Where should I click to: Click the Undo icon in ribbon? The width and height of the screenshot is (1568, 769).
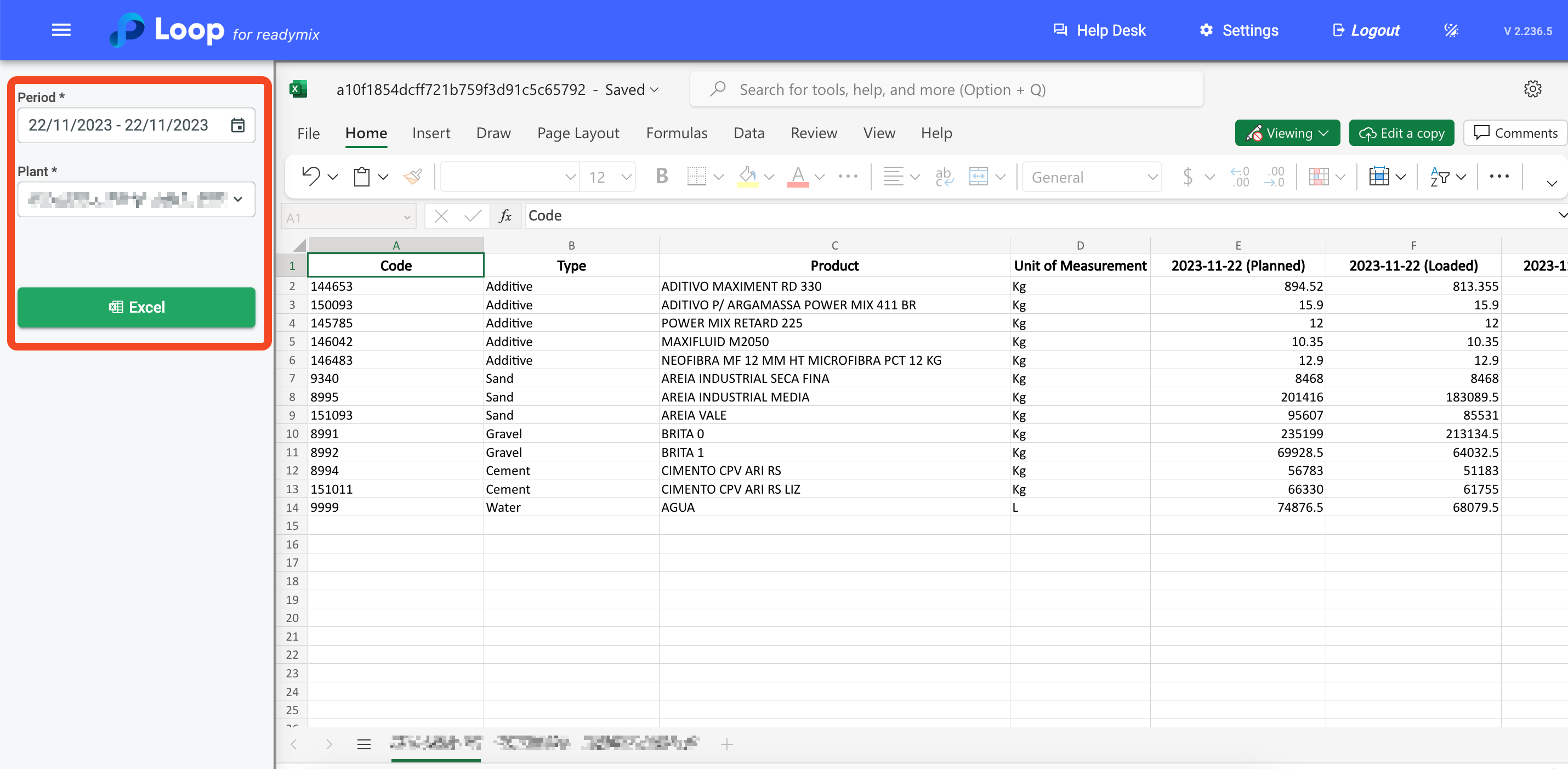click(310, 177)
